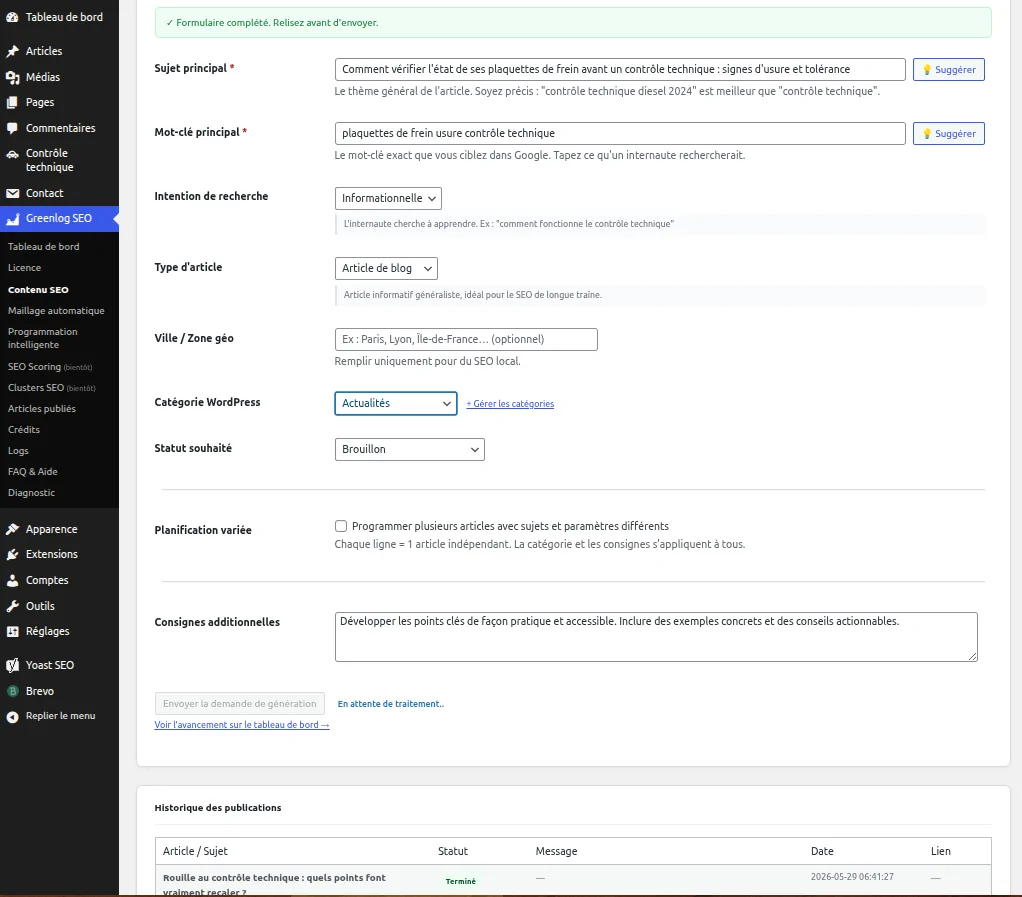Open the Statut souhaité Brouillon dropdown

click(x=410, y=449)
